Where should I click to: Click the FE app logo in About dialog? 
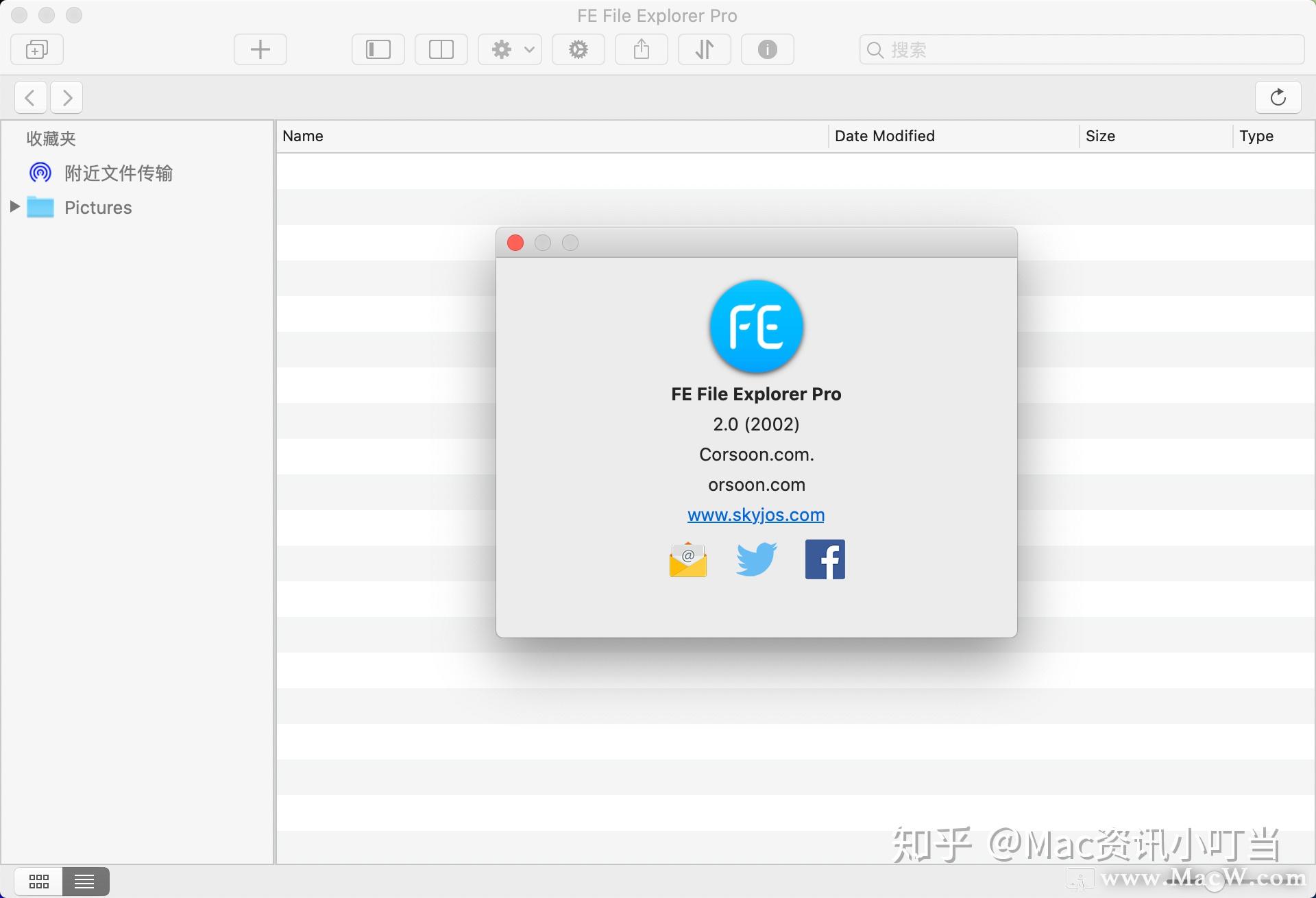[757, 326]
